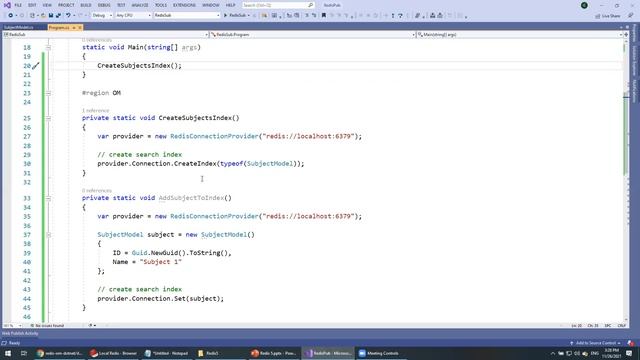Viewport: 640px width, 360px height.
Task: Open the Debug configuration dropdown
Action: 102,16
